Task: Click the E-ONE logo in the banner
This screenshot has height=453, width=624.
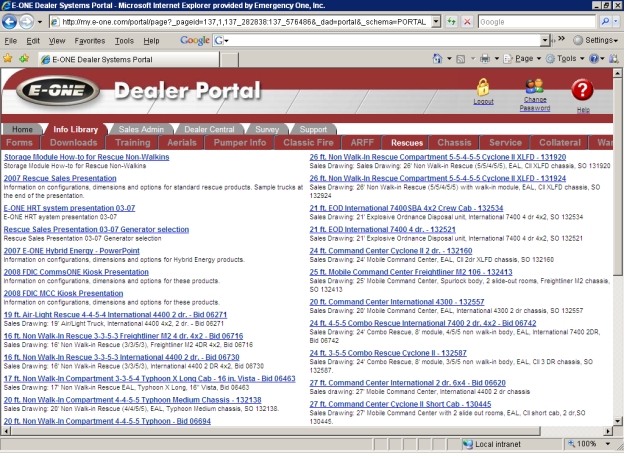Action: pyautogui.click(x=58, y=90)
